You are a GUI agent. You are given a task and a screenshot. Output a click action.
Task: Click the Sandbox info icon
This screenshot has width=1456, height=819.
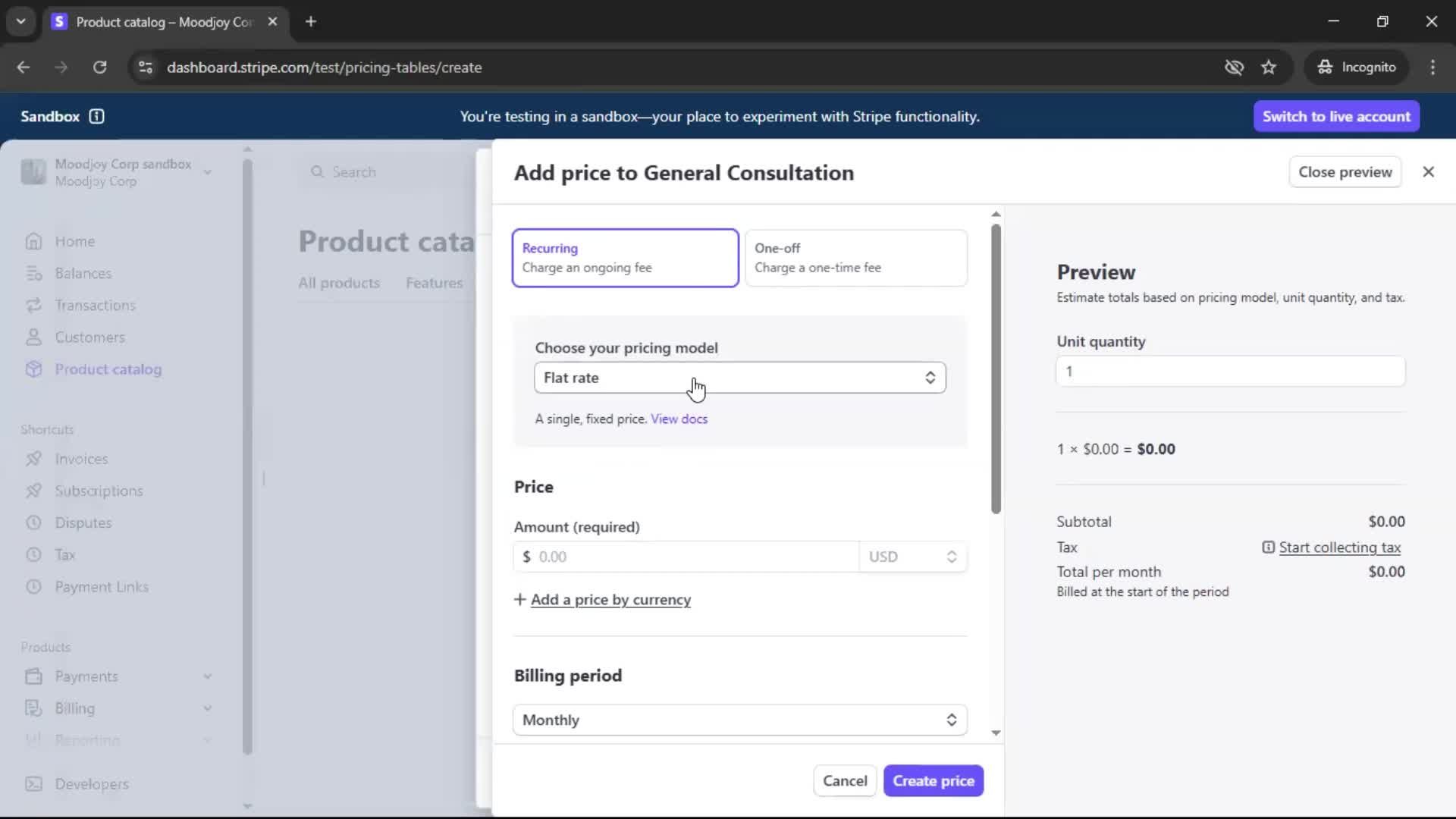(96, 116)
